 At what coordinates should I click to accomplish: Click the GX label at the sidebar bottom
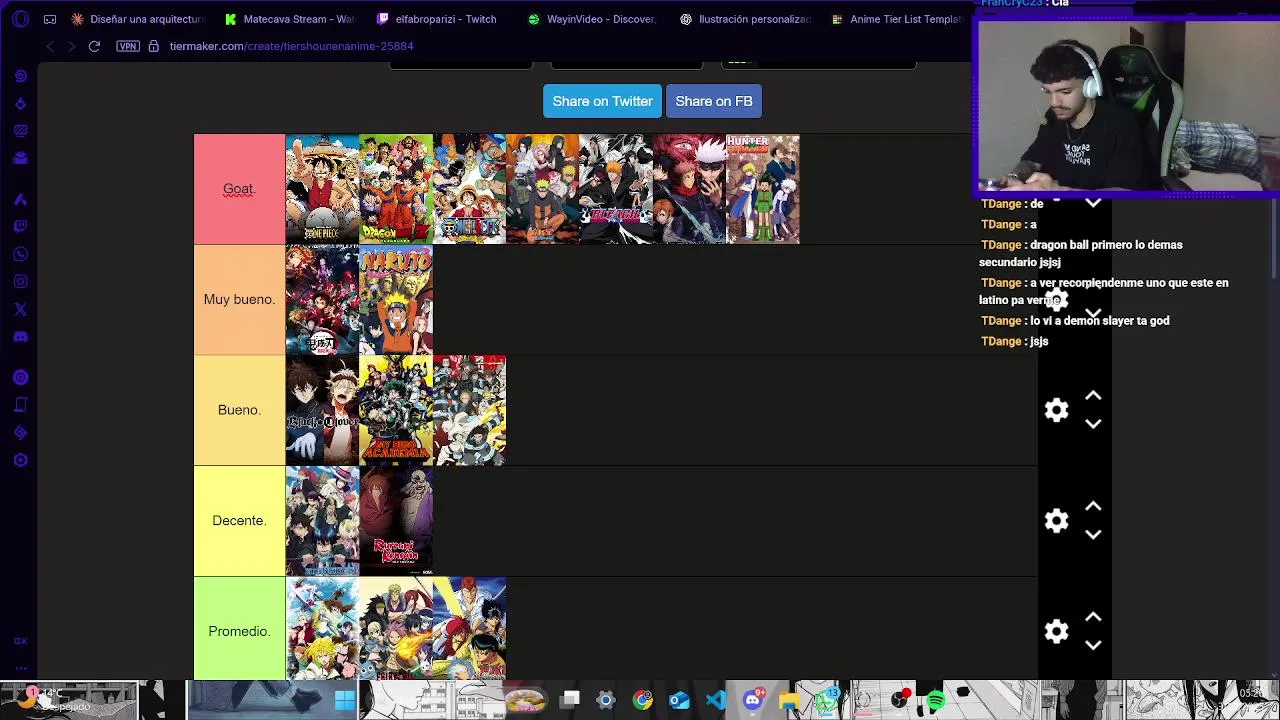tap(20, 641)
